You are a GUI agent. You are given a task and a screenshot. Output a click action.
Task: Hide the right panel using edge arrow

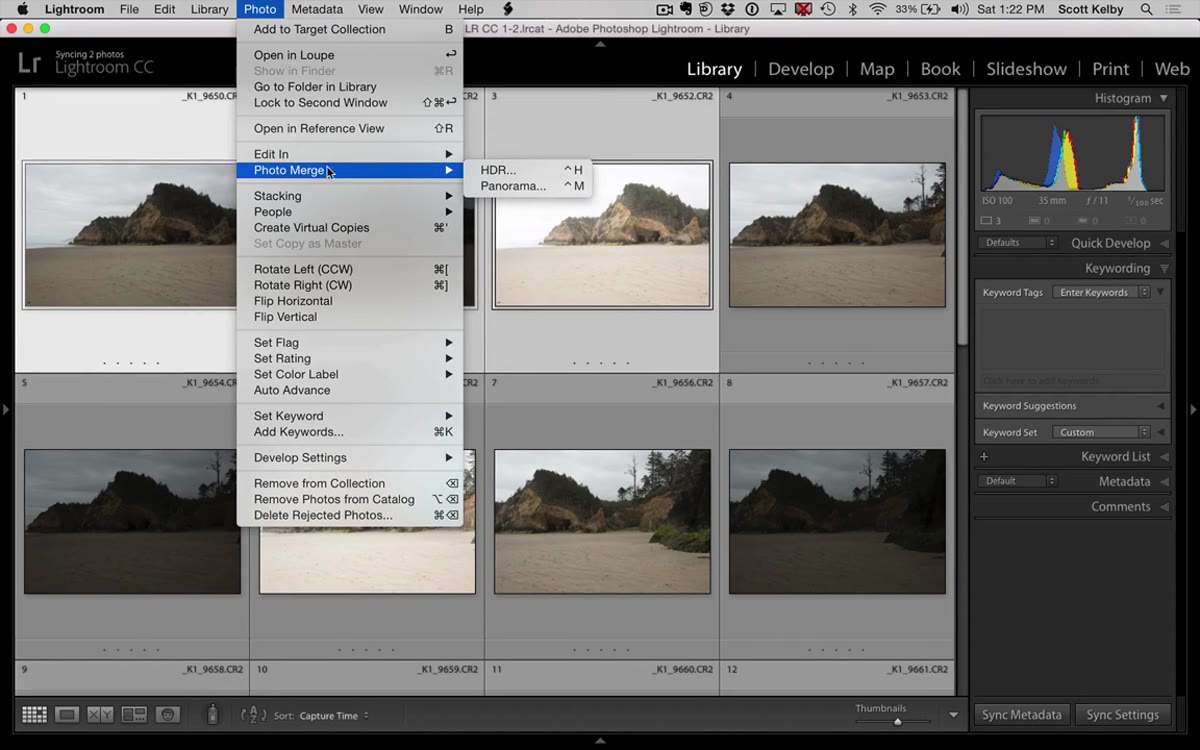tap(1193, 409)
